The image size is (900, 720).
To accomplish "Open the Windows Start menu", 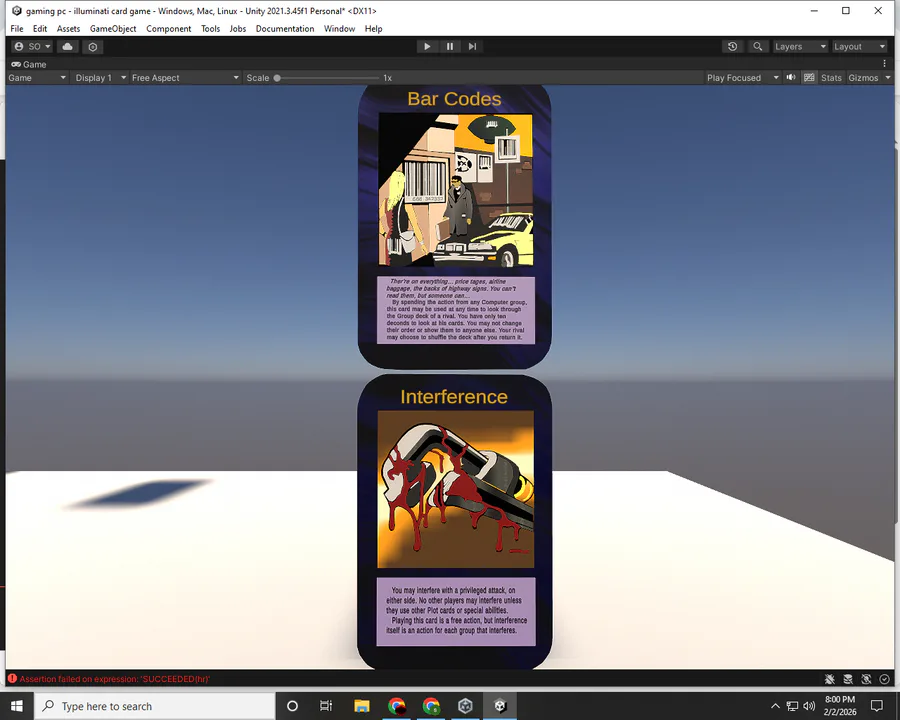I will (x=17, y=706).
